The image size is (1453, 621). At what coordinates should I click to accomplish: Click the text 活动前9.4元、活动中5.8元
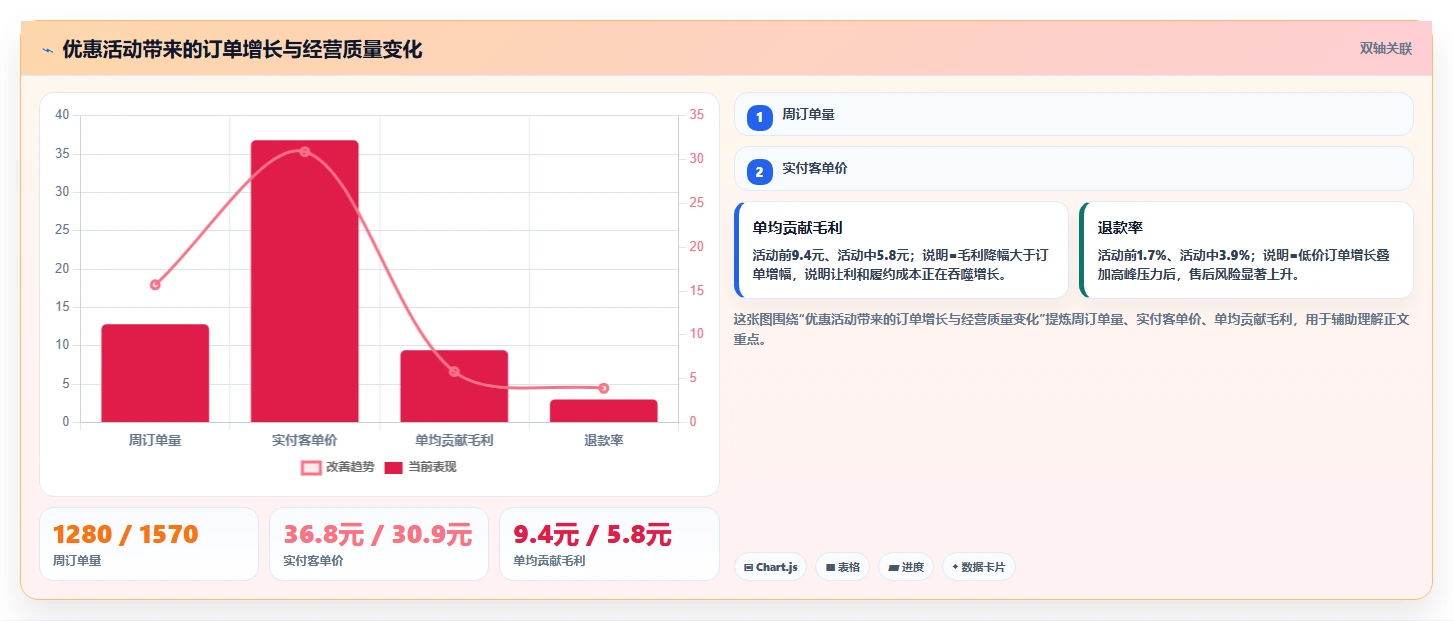832,255
